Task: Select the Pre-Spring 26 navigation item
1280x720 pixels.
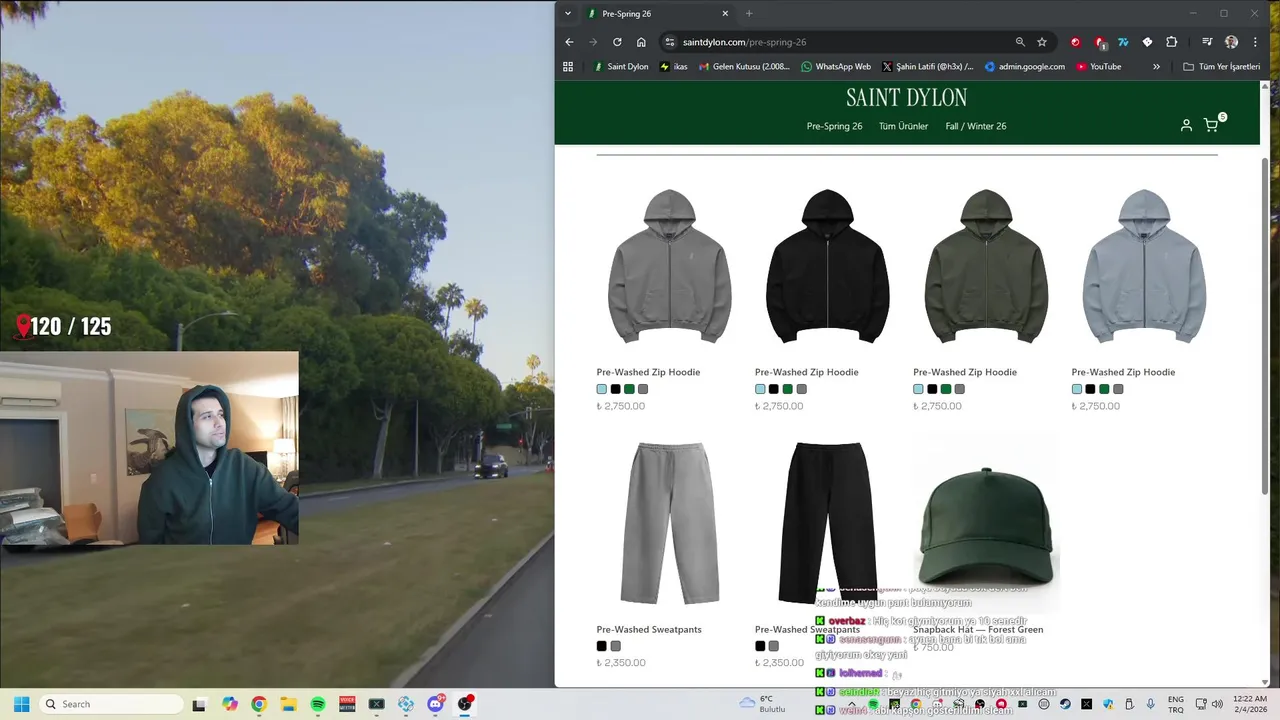Action: coord(834,126)
